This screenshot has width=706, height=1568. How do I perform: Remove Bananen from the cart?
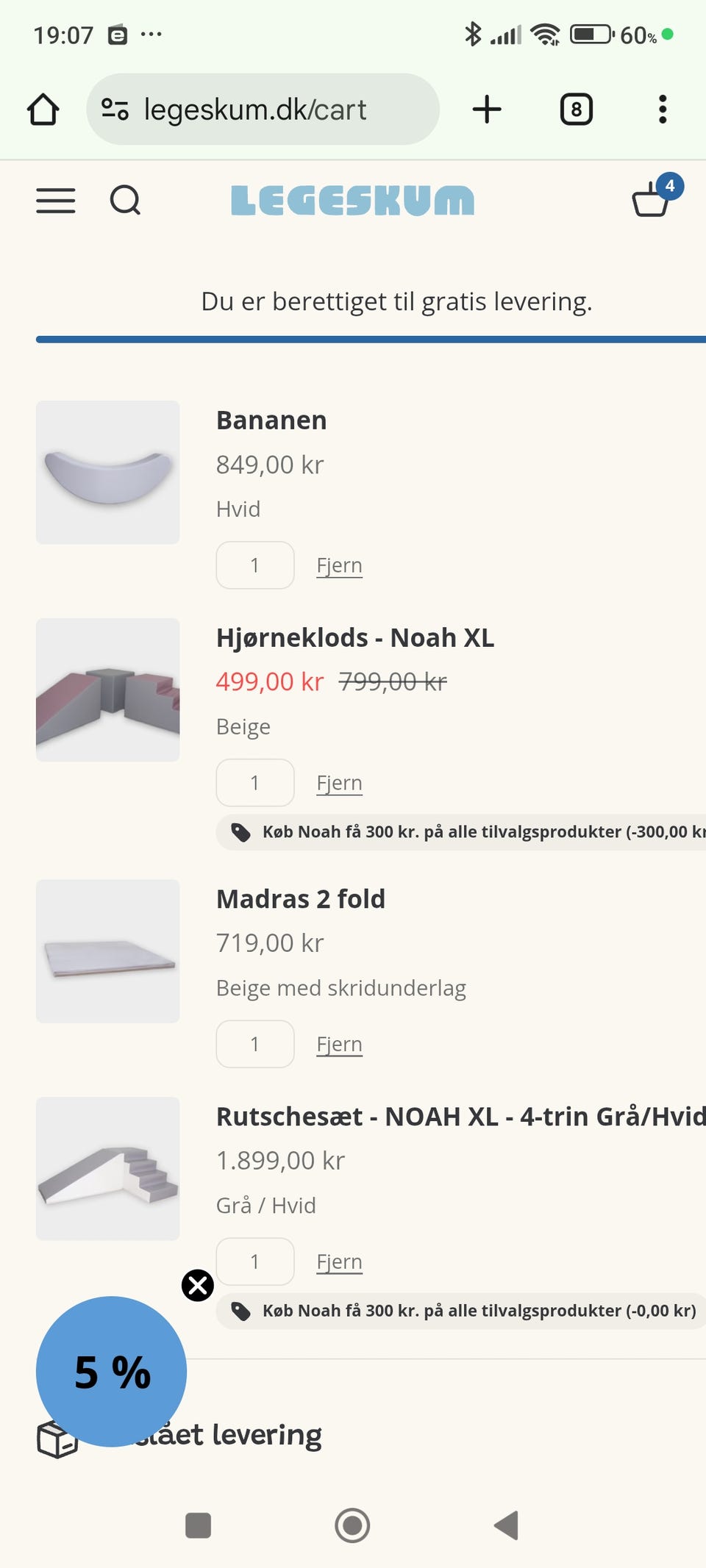coord(339,566)
